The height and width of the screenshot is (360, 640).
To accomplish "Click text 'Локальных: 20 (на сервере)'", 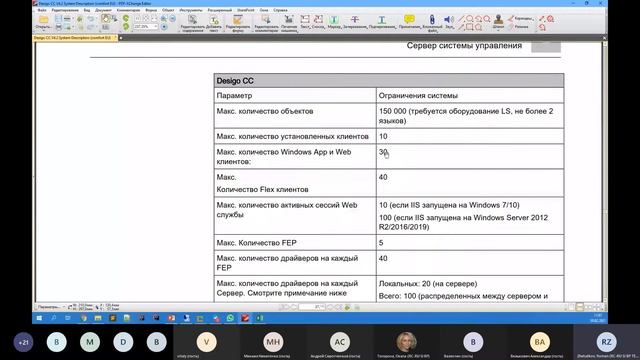I will (428, 284).
